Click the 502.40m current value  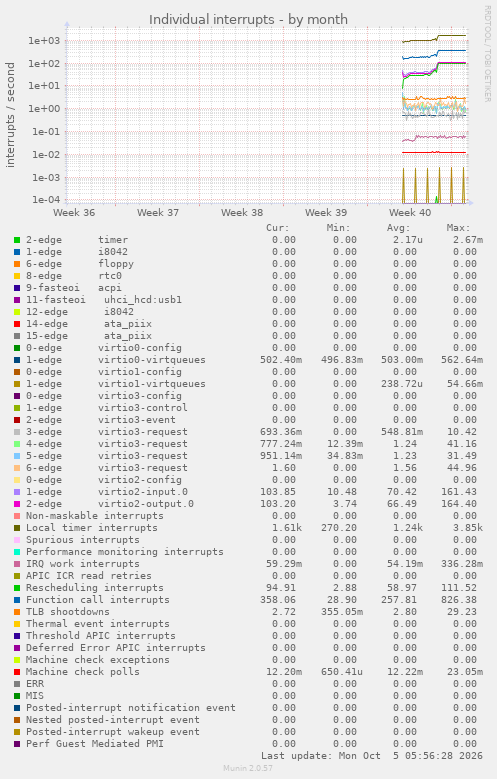[281, 360]
